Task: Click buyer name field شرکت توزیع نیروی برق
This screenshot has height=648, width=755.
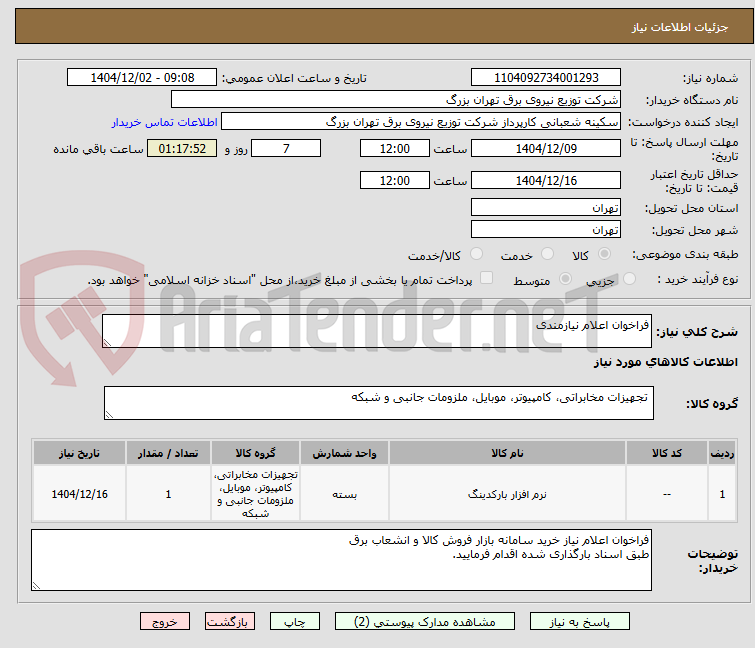Action: tap(396, 100)
